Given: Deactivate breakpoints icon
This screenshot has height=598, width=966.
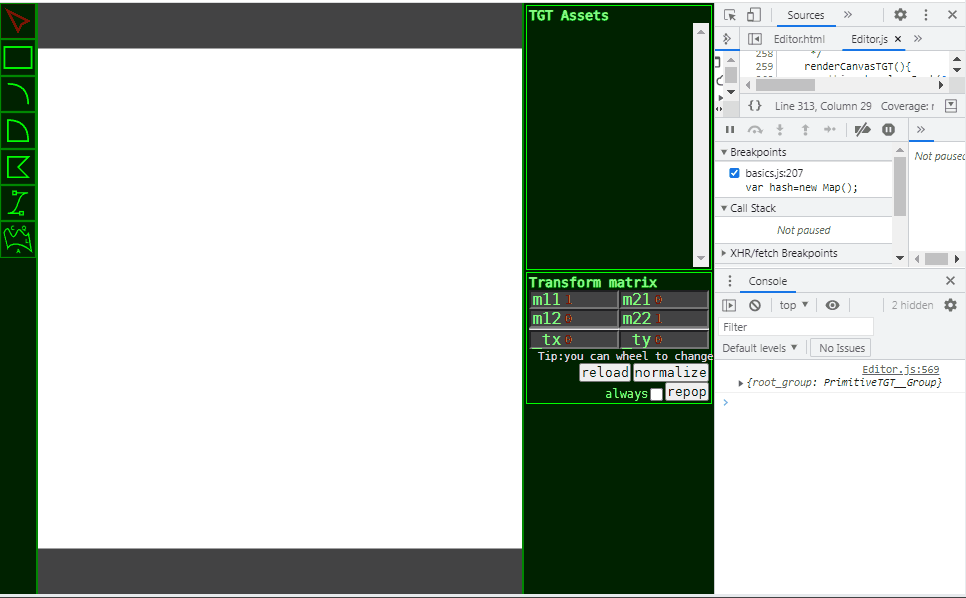Looking at the screenshot, I should coord(862,129).
